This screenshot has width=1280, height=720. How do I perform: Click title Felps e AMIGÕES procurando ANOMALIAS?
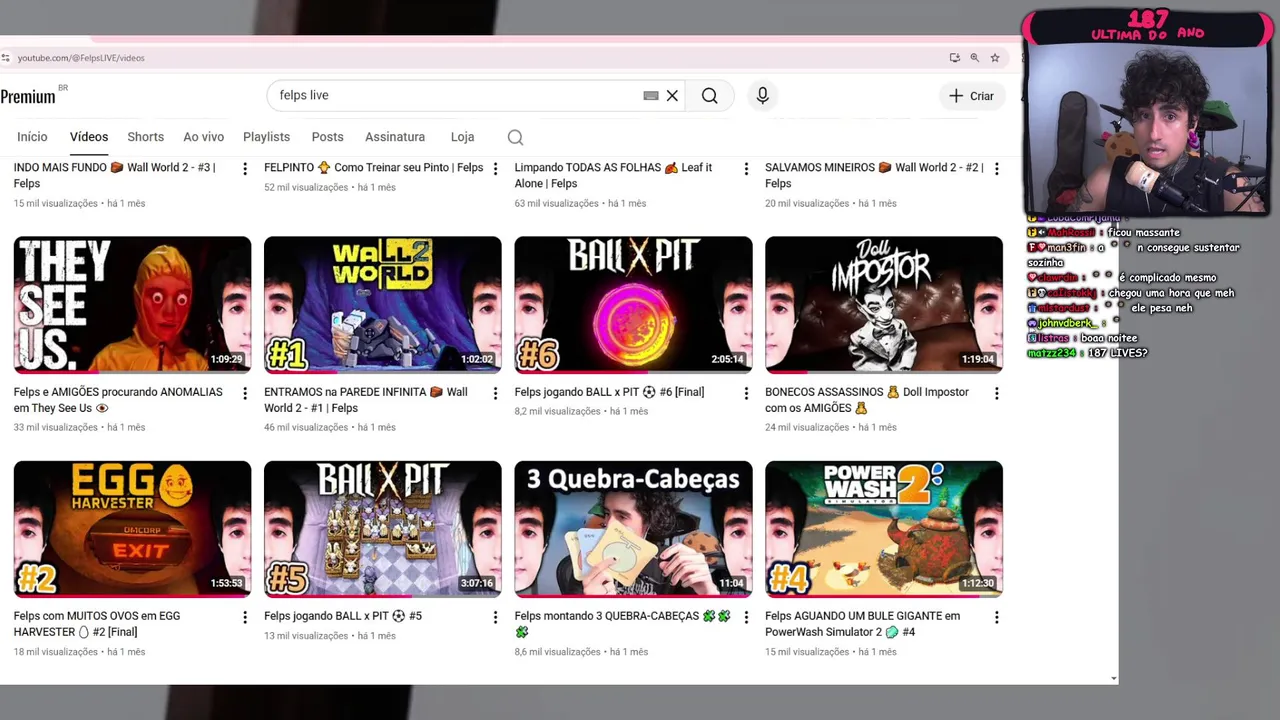(118, 400)
